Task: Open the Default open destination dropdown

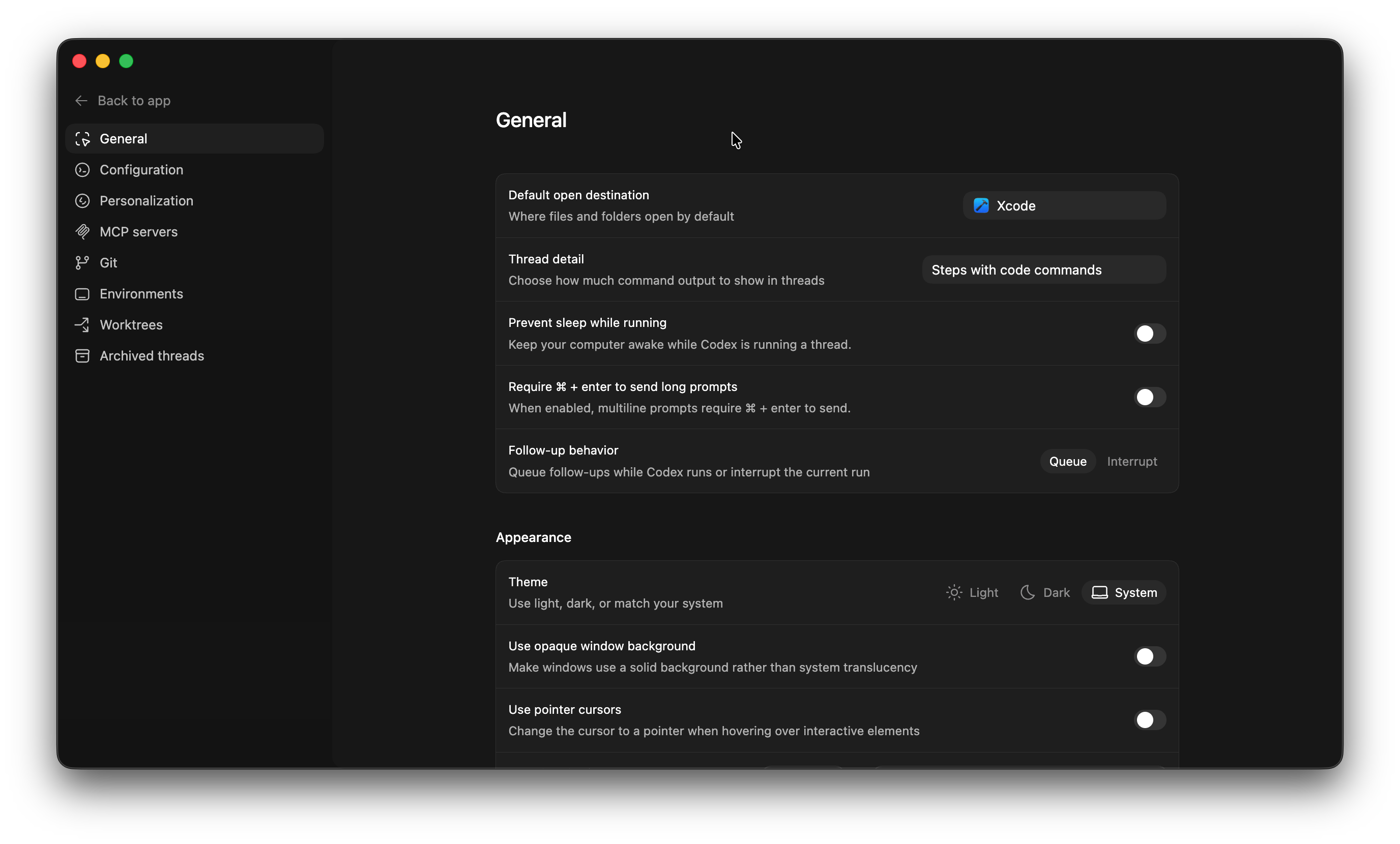Action: pyautogui.click(x=1064, y=205)
